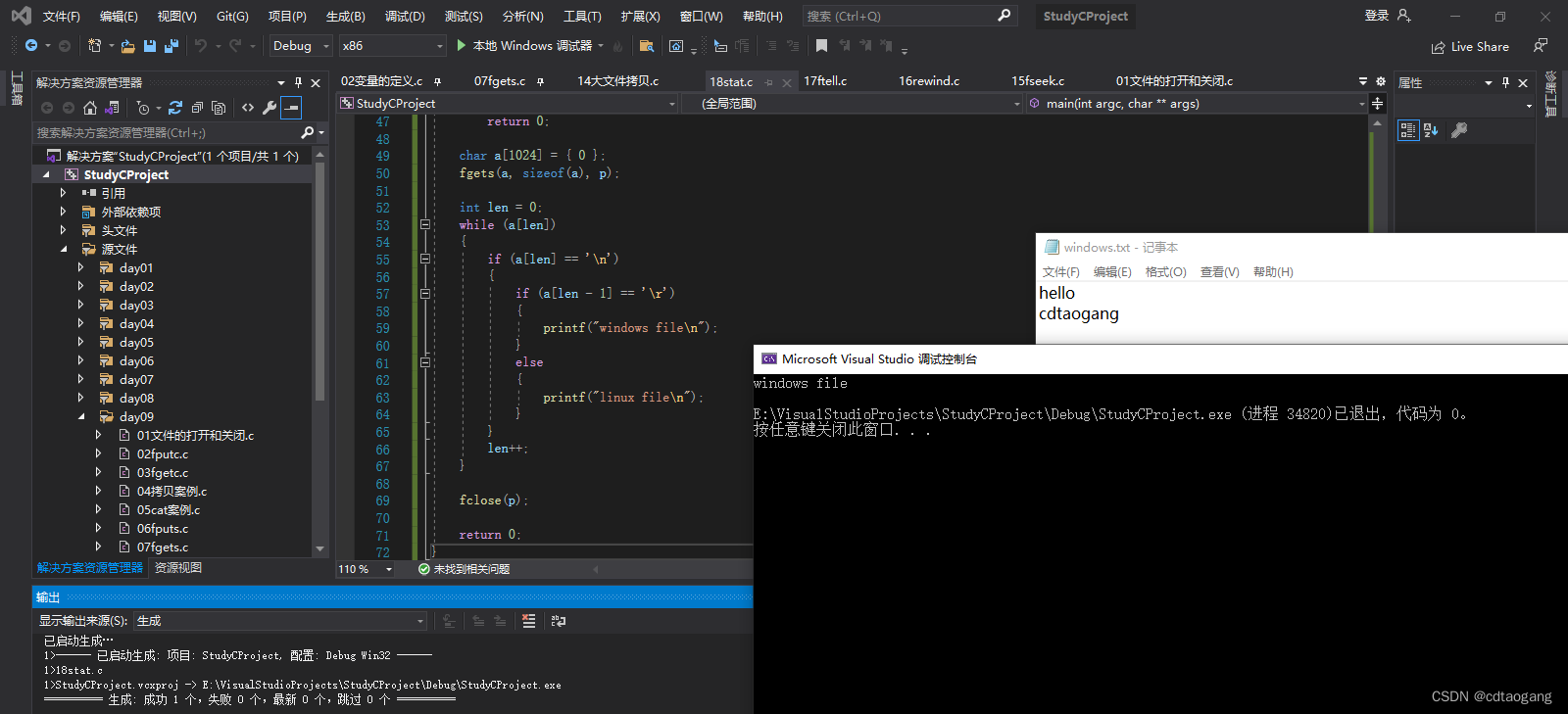Click Show All Files icon
Screen dimensions: 1568x714
pyautogui.click(x=219, y=108)
